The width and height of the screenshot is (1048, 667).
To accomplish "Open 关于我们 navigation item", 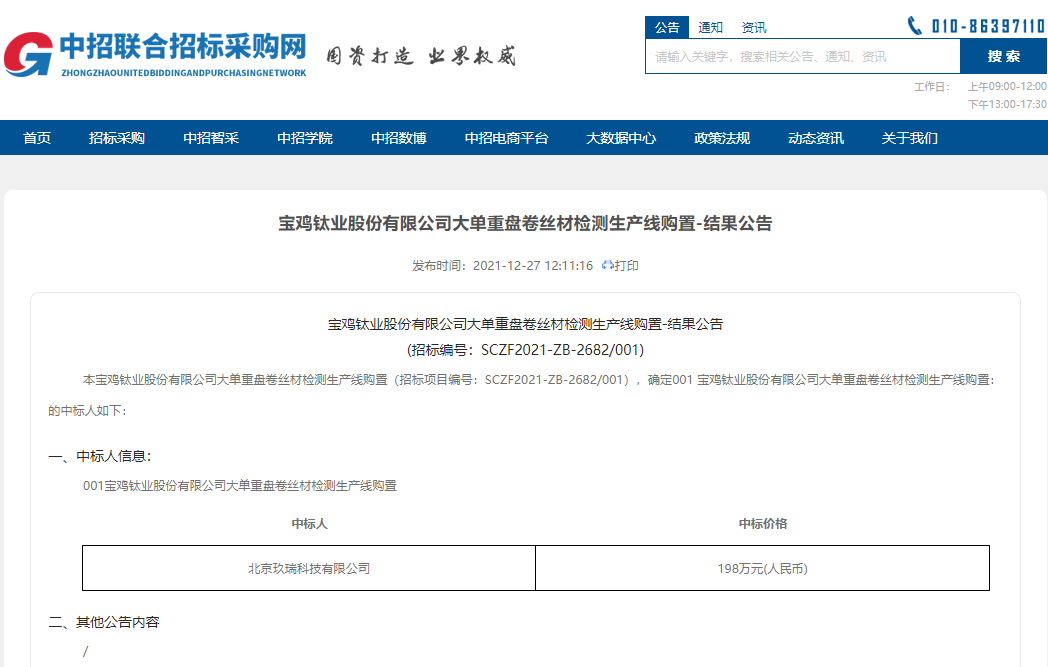I will tap(910, 138).
